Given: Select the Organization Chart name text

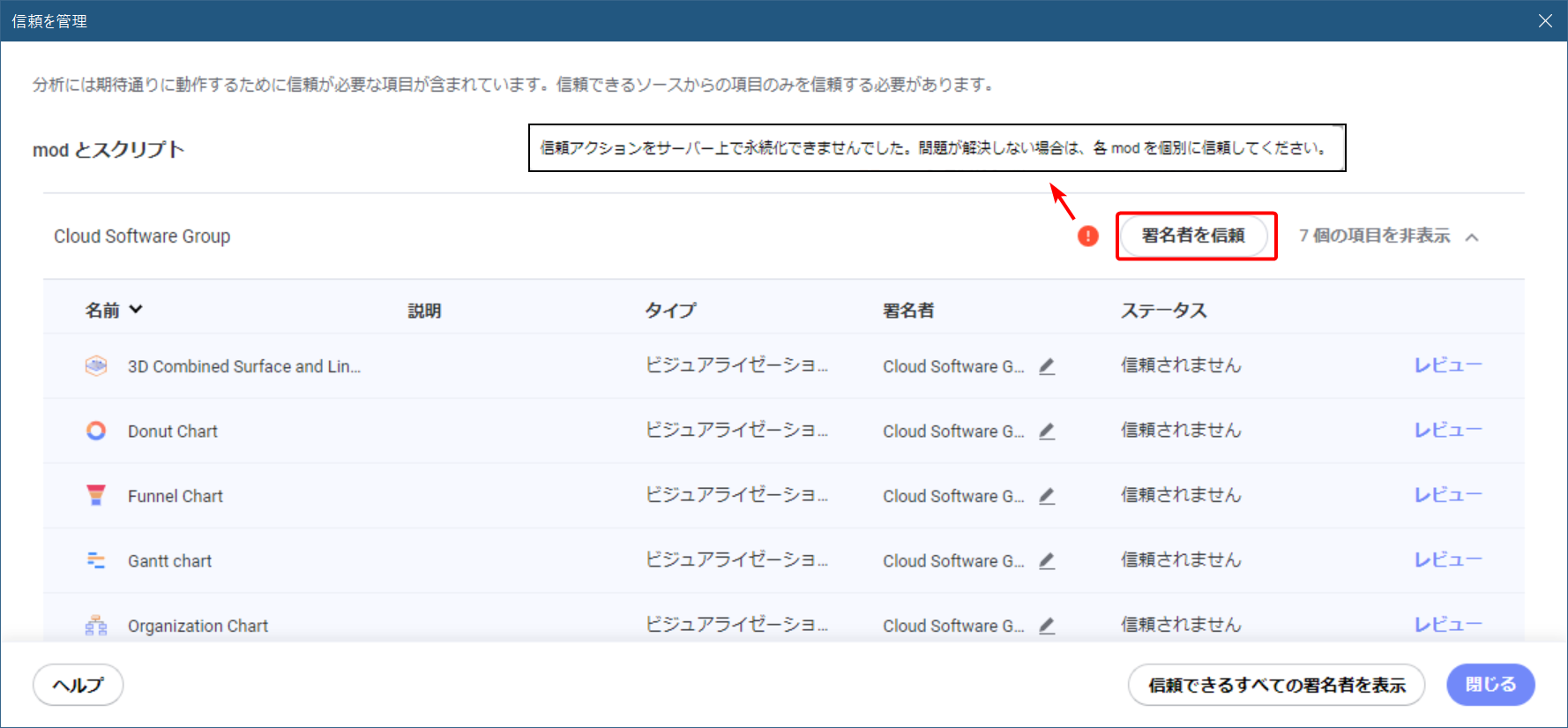Looking at the screenshot, I should point(198,626).
